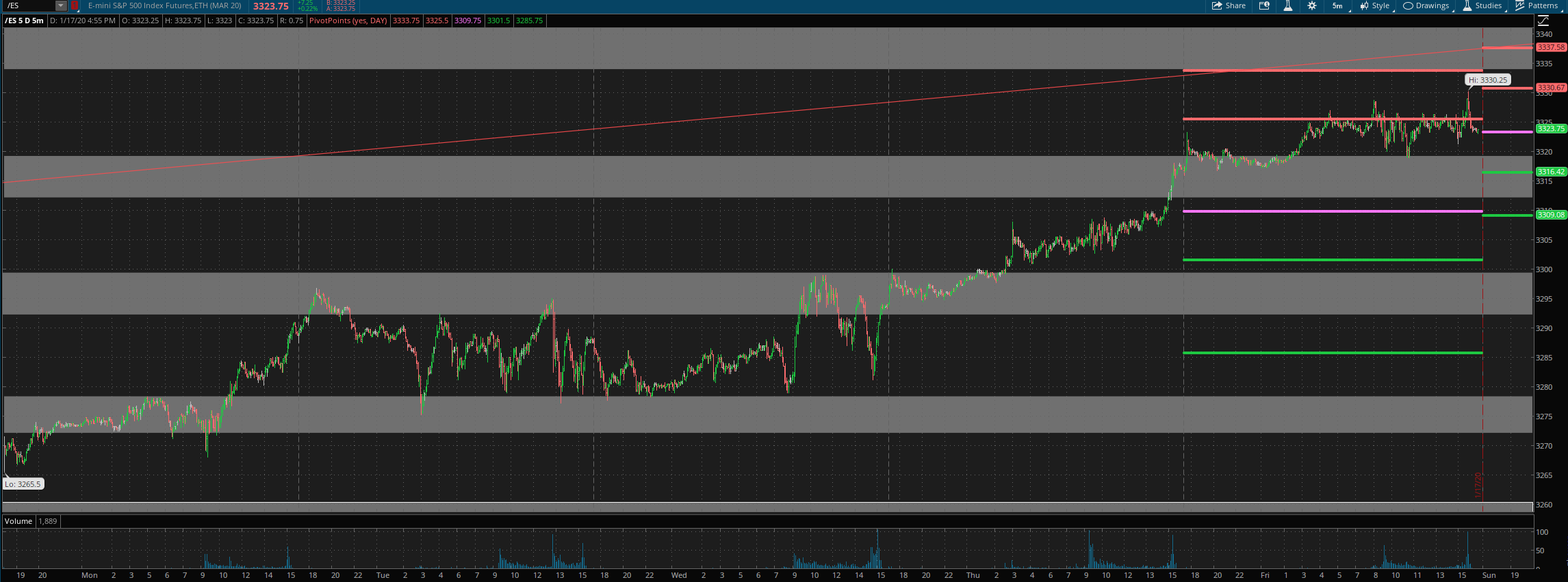The width and height of the screenshot is (1568, 582).
Task: Open the Style dropdown menu
Action: click(x=1375, y=5)
